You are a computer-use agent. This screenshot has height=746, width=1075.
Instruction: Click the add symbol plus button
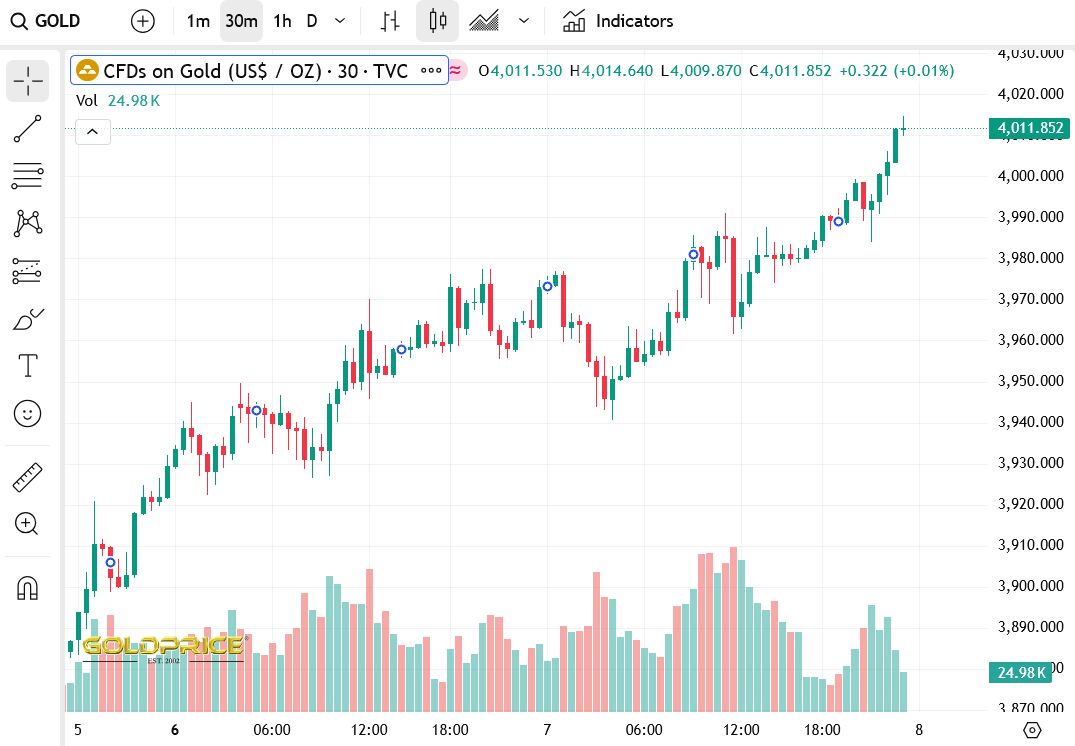coord(143,21)
